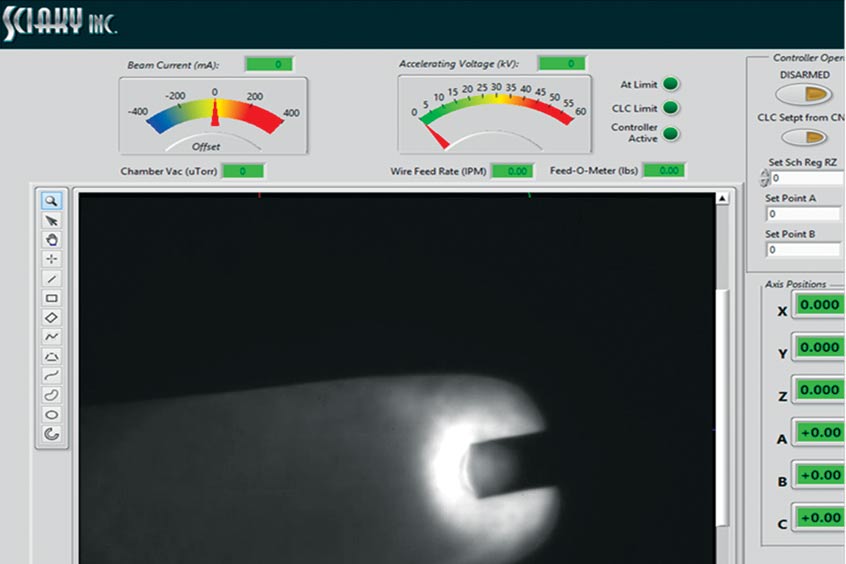
Task: Click the Beam Current offset gauge
Action: [214, 116]
